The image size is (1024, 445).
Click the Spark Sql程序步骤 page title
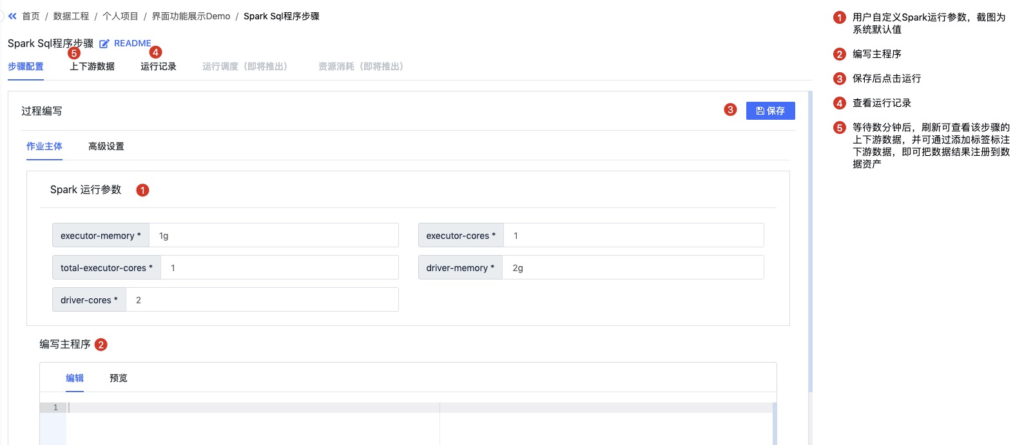coord(50,44)
